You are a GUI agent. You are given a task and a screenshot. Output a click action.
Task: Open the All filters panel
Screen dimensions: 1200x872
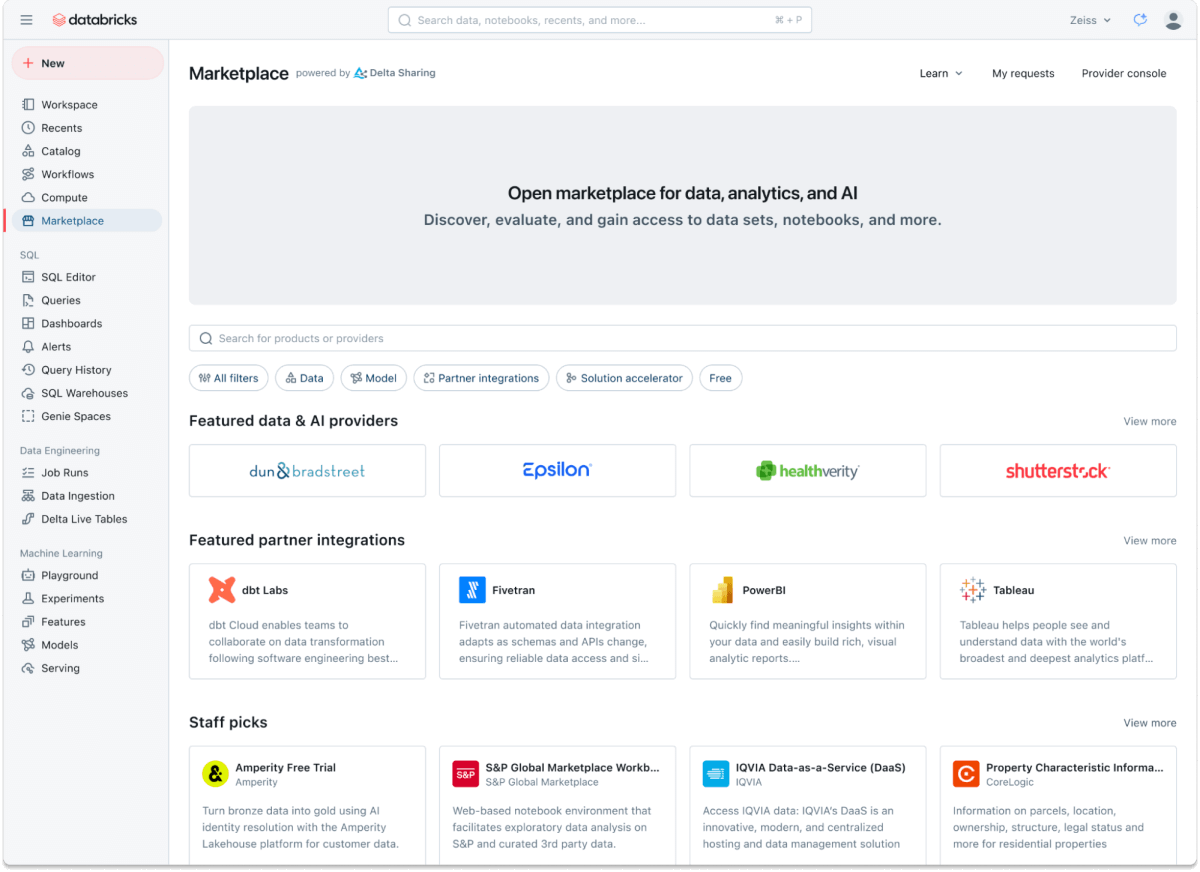point(229,378)
